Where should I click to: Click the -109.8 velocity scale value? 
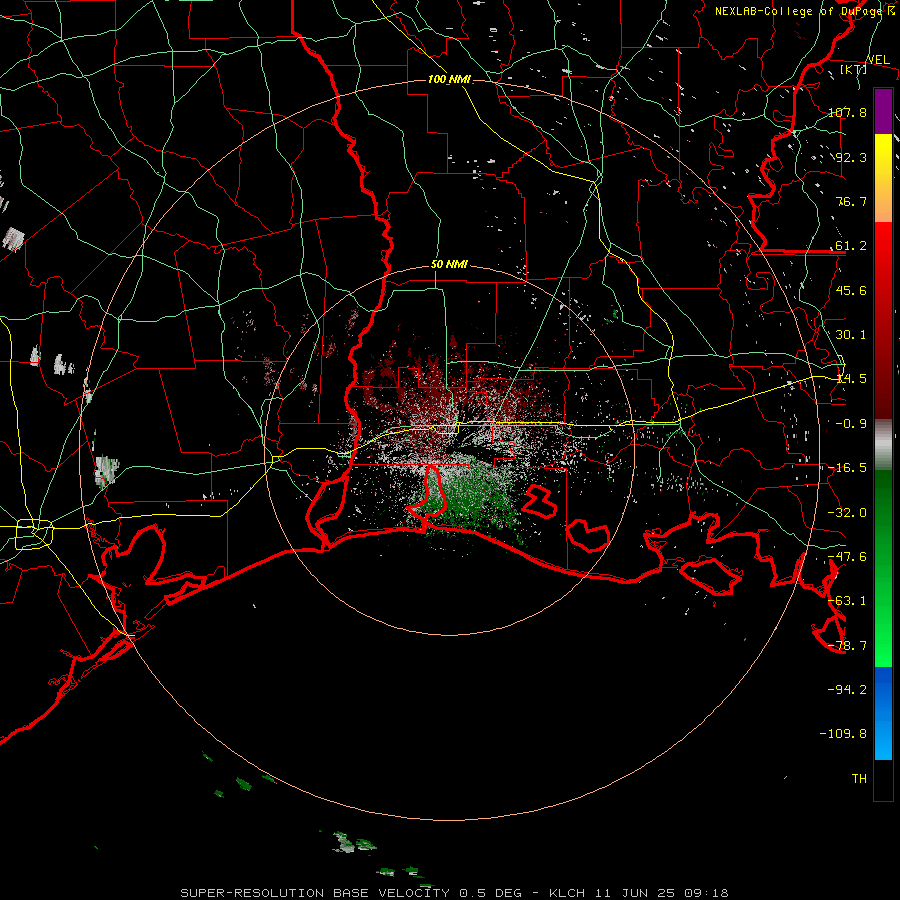pyautogui.click(x=844, y=734)
